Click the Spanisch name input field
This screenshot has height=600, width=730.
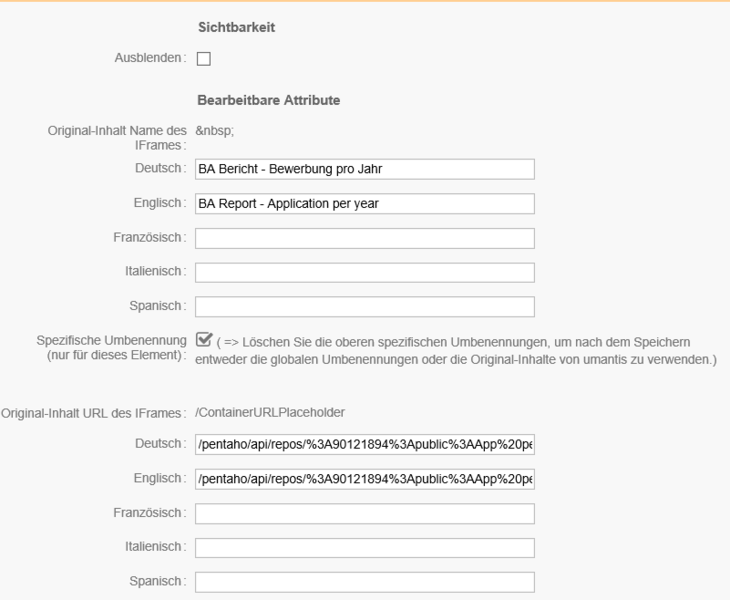coord(364,307)
